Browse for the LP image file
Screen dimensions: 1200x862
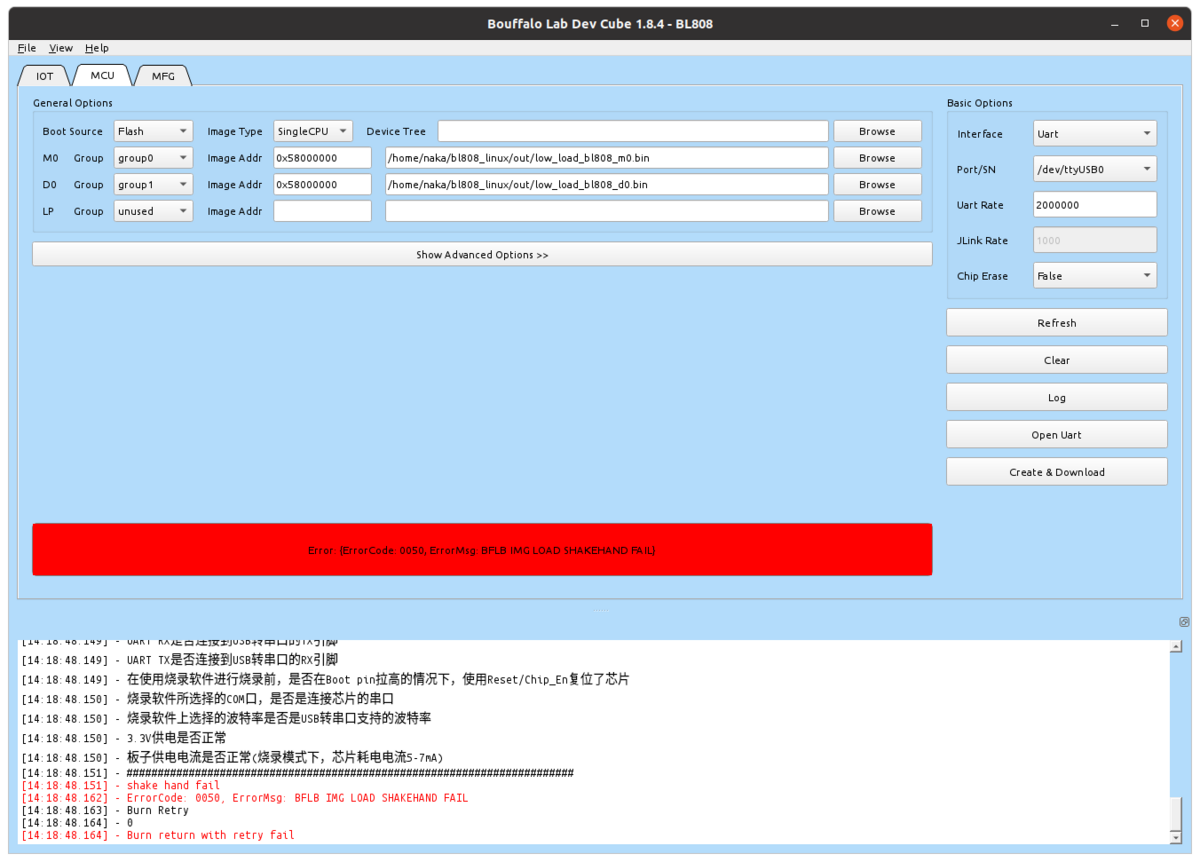tap(877, 211)
